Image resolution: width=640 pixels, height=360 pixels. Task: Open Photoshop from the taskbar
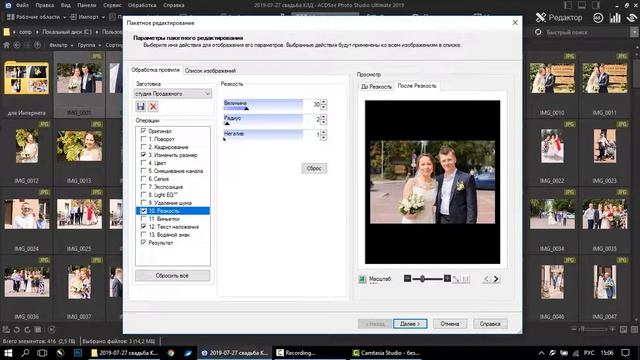[78, 353]
